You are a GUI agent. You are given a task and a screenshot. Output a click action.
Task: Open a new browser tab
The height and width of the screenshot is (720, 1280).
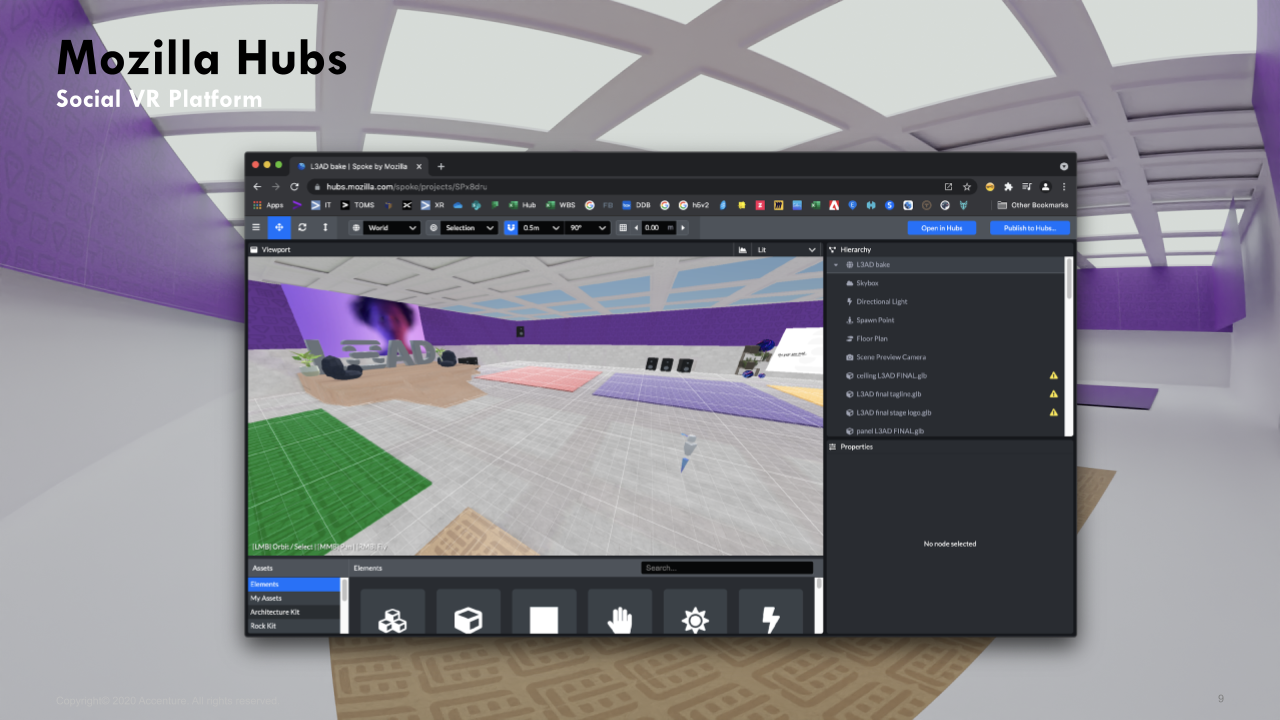(x=441, y=166)
